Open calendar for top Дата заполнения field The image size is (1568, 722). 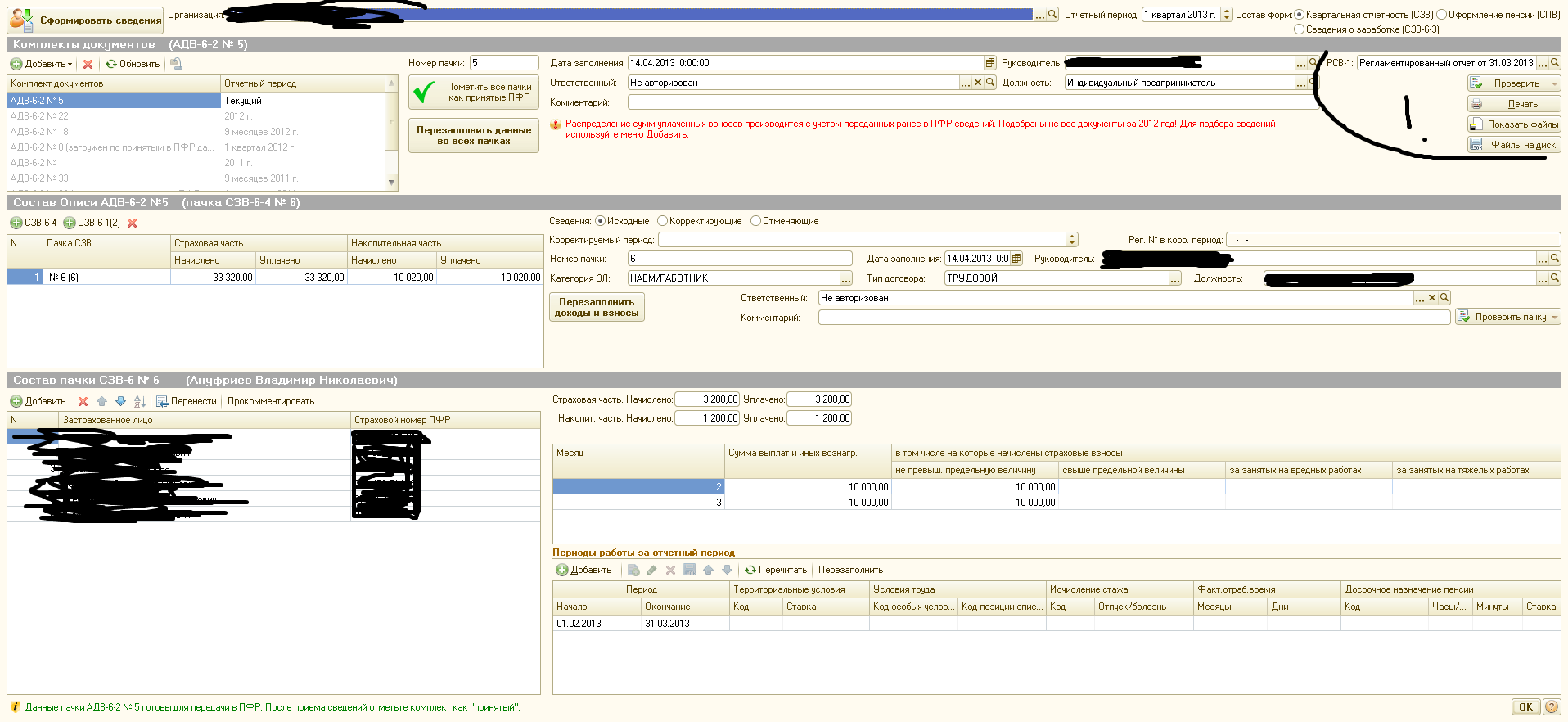990,63
